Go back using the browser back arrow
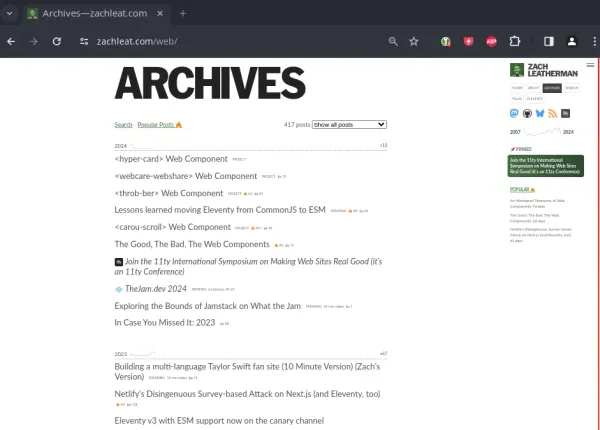 [11, 41]
